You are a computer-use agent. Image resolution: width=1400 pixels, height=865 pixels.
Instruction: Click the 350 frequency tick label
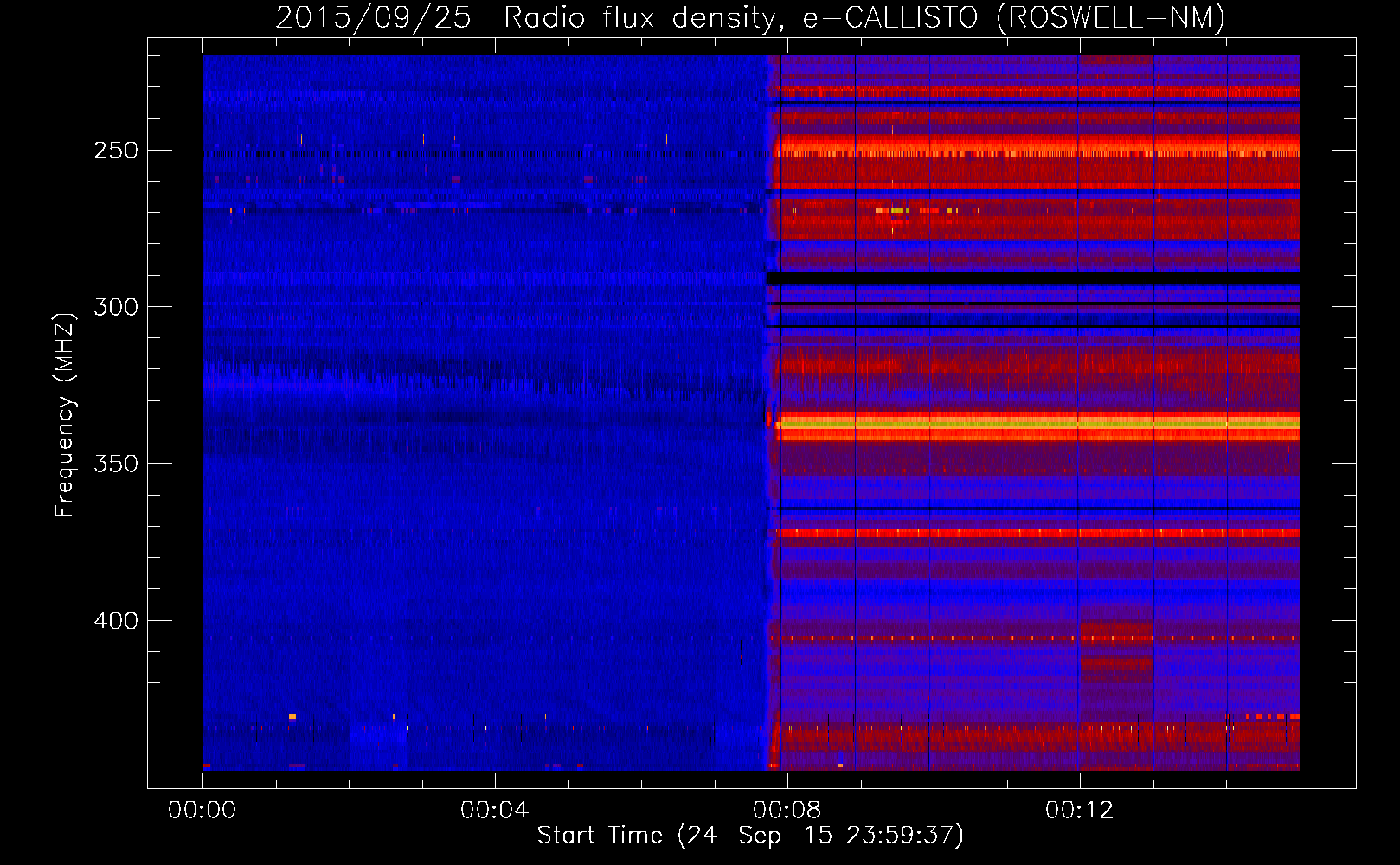click(116, 464)
